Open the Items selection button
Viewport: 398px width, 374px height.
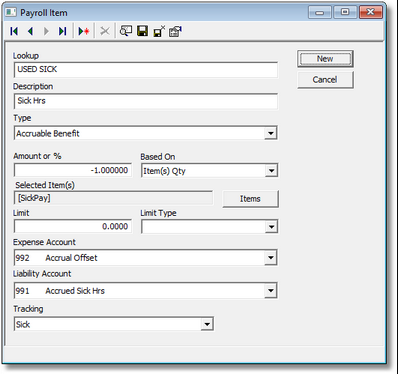coord(250,199)
